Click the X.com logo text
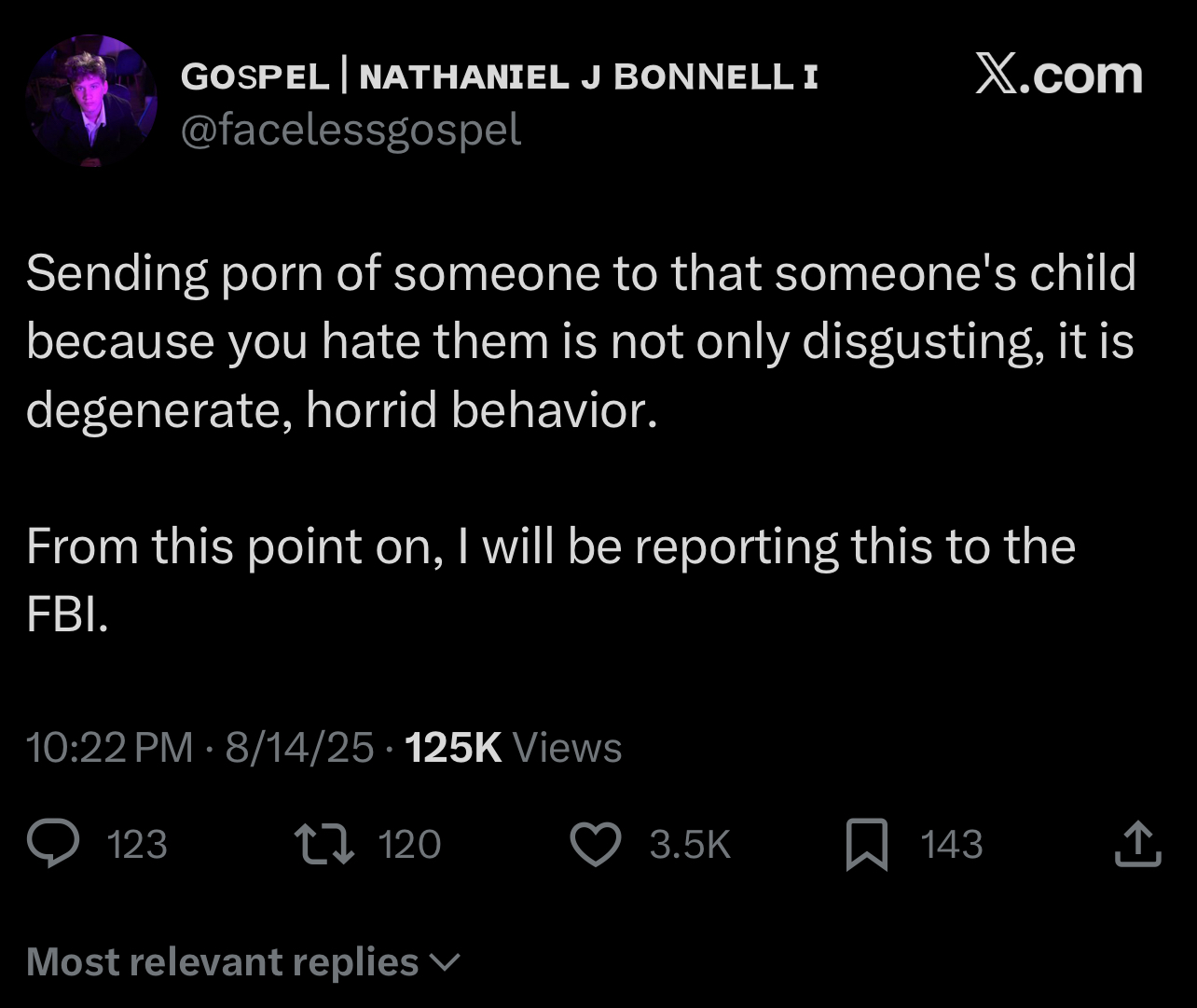This screenshot has width=1197, height=1008. coord(1059,75)
